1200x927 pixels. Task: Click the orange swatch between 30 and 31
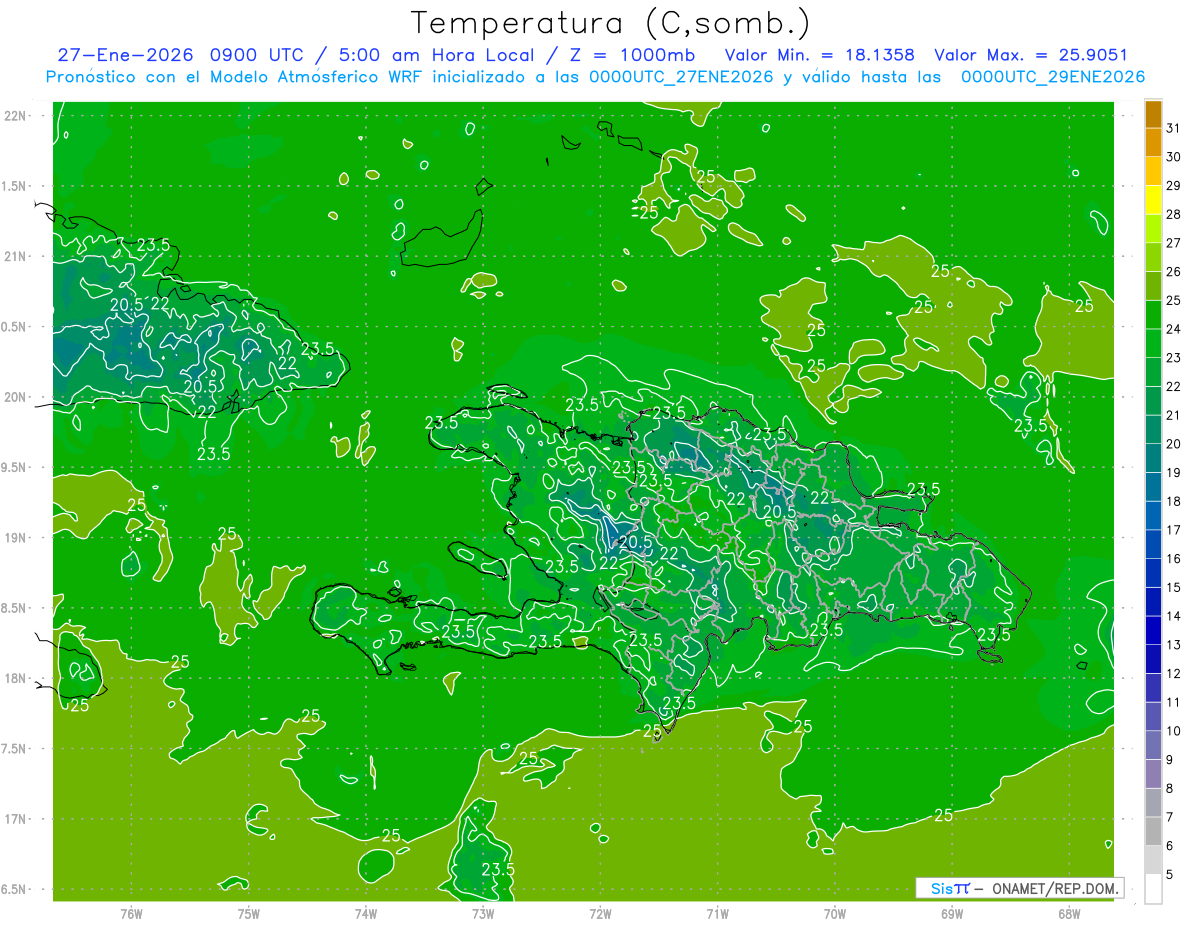[x=1153, y=143]
